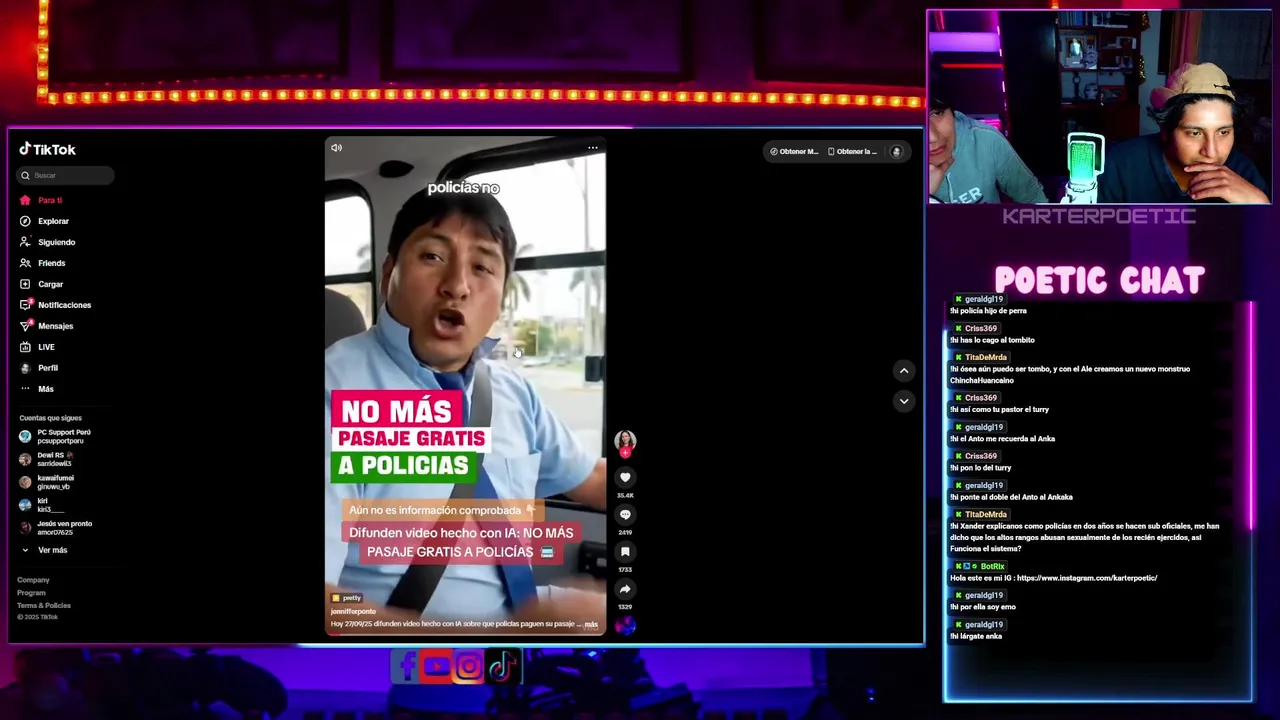The image size is (1280, 720).
Task: Share the video with the arrow icon
Action: (x=625, y=589)
